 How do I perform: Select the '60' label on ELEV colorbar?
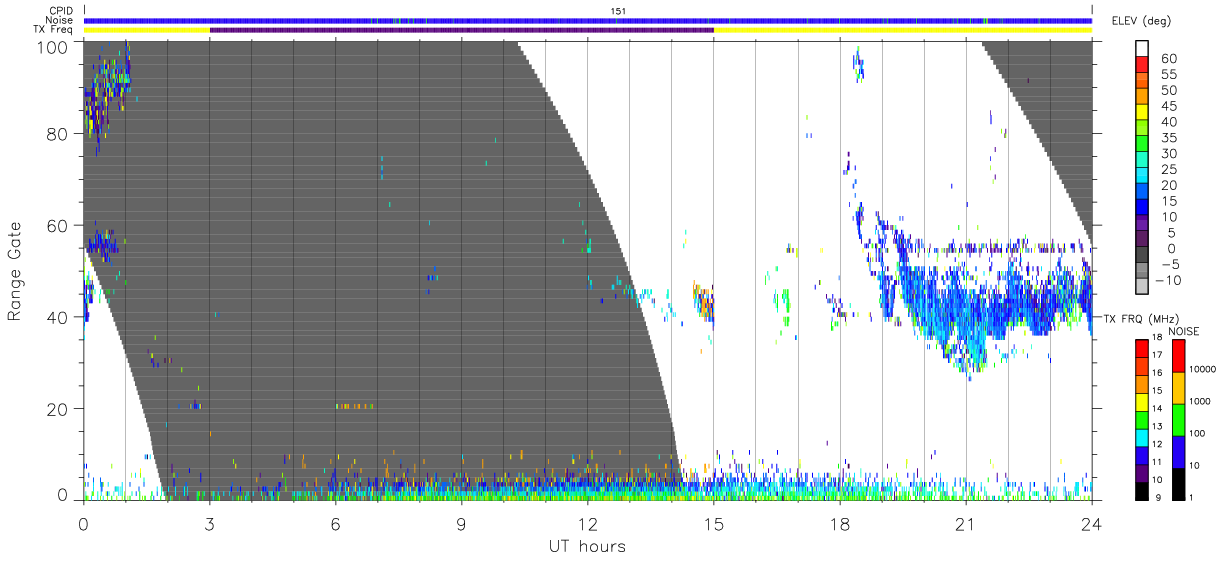point(1168,59)
